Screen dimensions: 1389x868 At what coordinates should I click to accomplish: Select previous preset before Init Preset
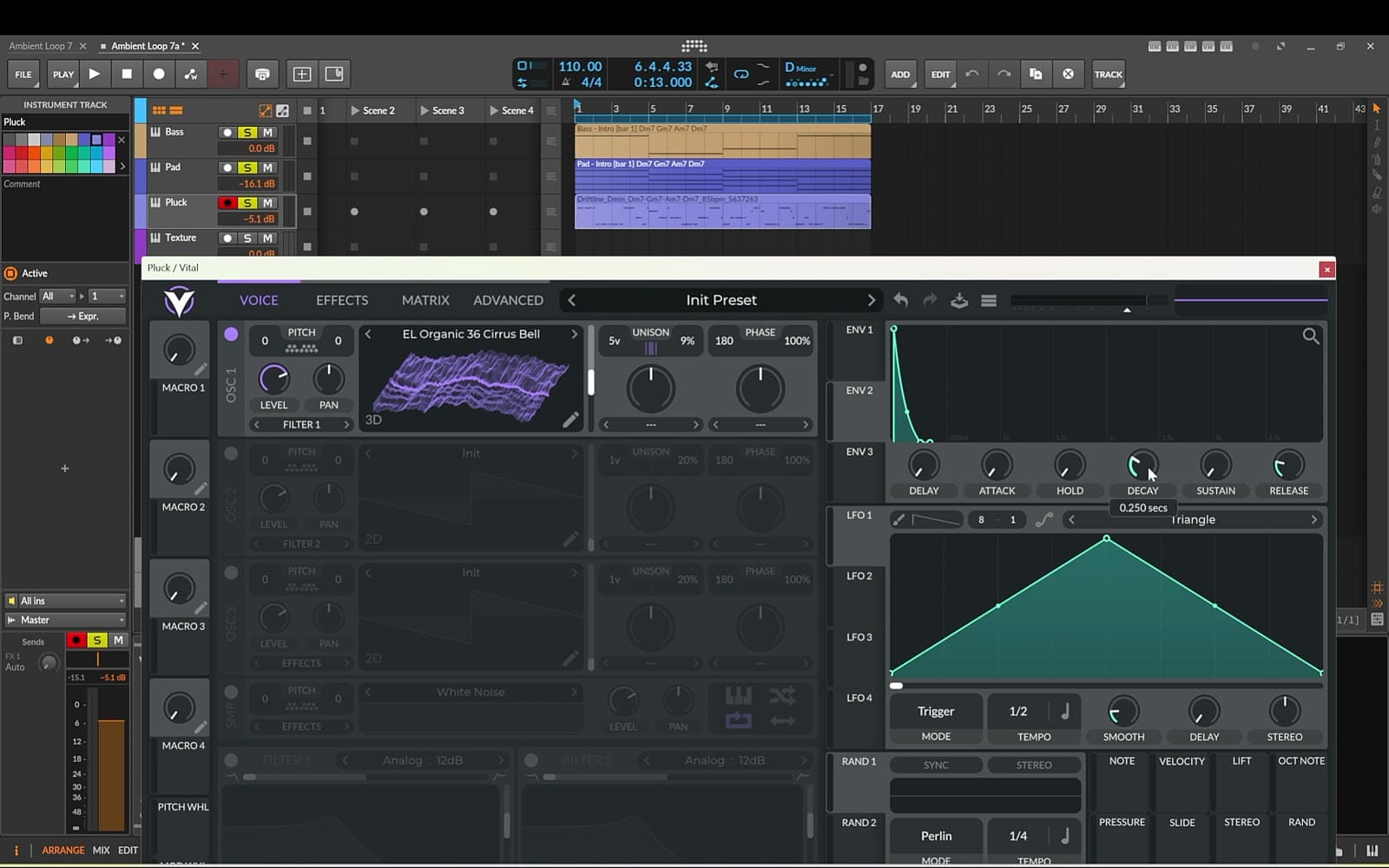[571, 300]
